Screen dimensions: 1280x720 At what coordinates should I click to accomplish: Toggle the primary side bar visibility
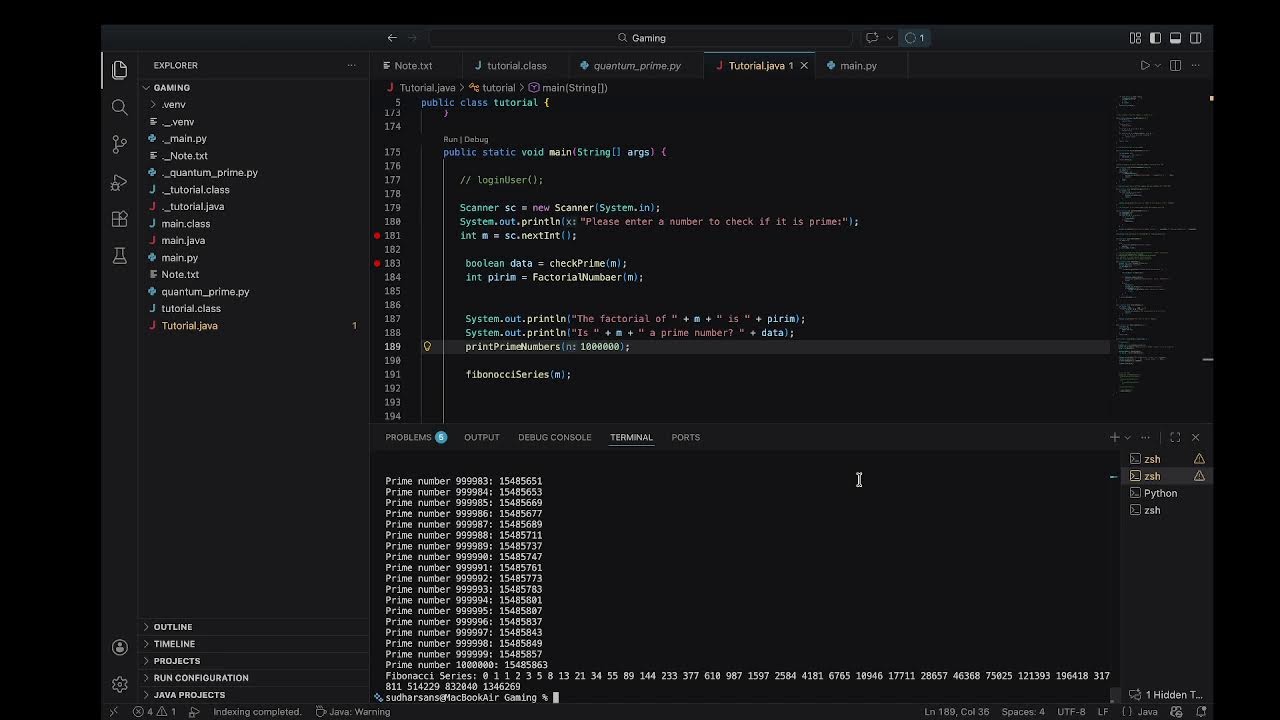[1155, 38]
